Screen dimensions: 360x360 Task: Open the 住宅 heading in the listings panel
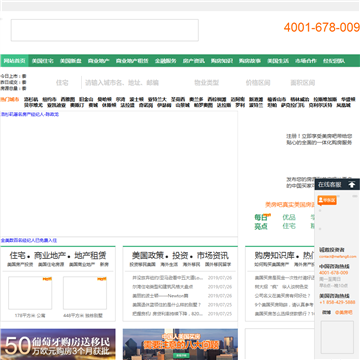pyautogui.click(x=16, y=256)
